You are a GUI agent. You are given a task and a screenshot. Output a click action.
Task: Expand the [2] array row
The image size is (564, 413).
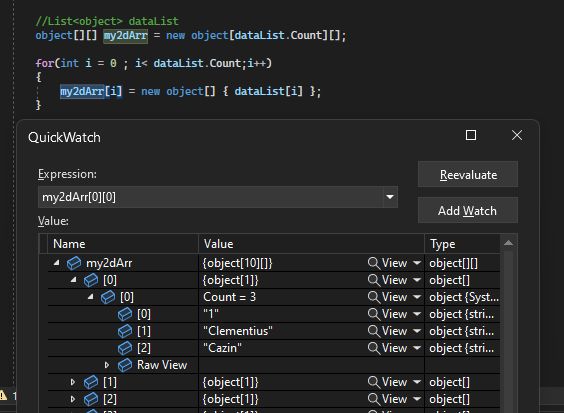pos(73,399)
